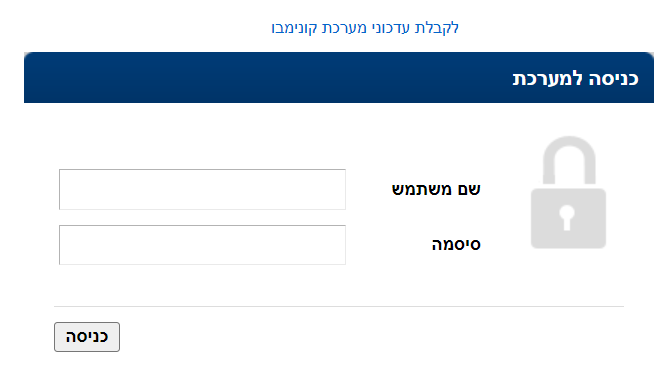
Task: Click the square body of the lock icon
Action: 568,218
